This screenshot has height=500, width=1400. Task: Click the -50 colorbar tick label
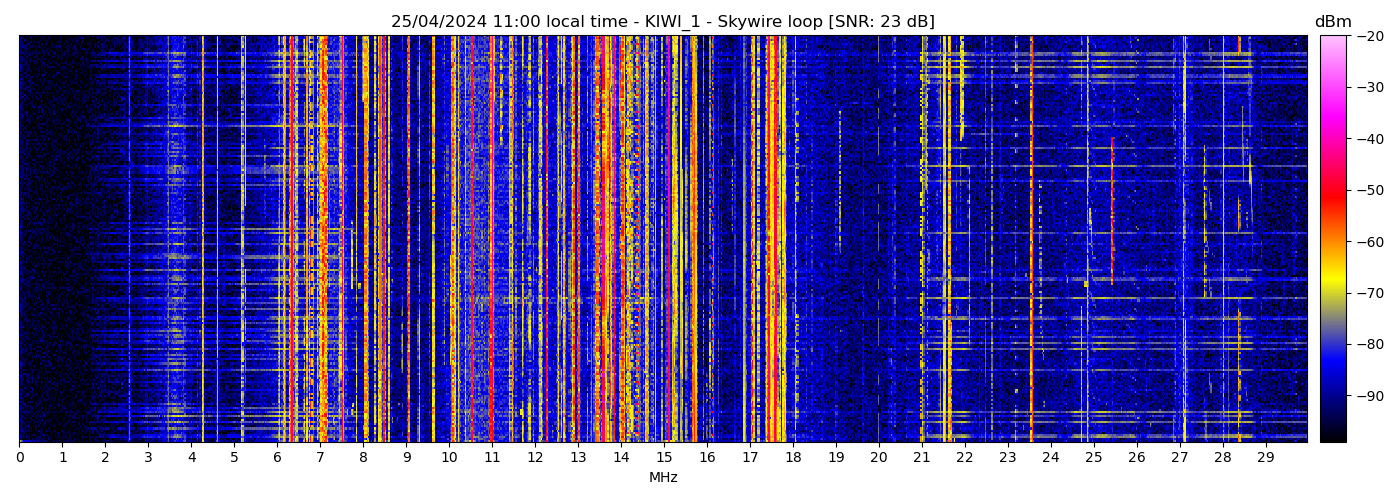tap(1370, 190)
